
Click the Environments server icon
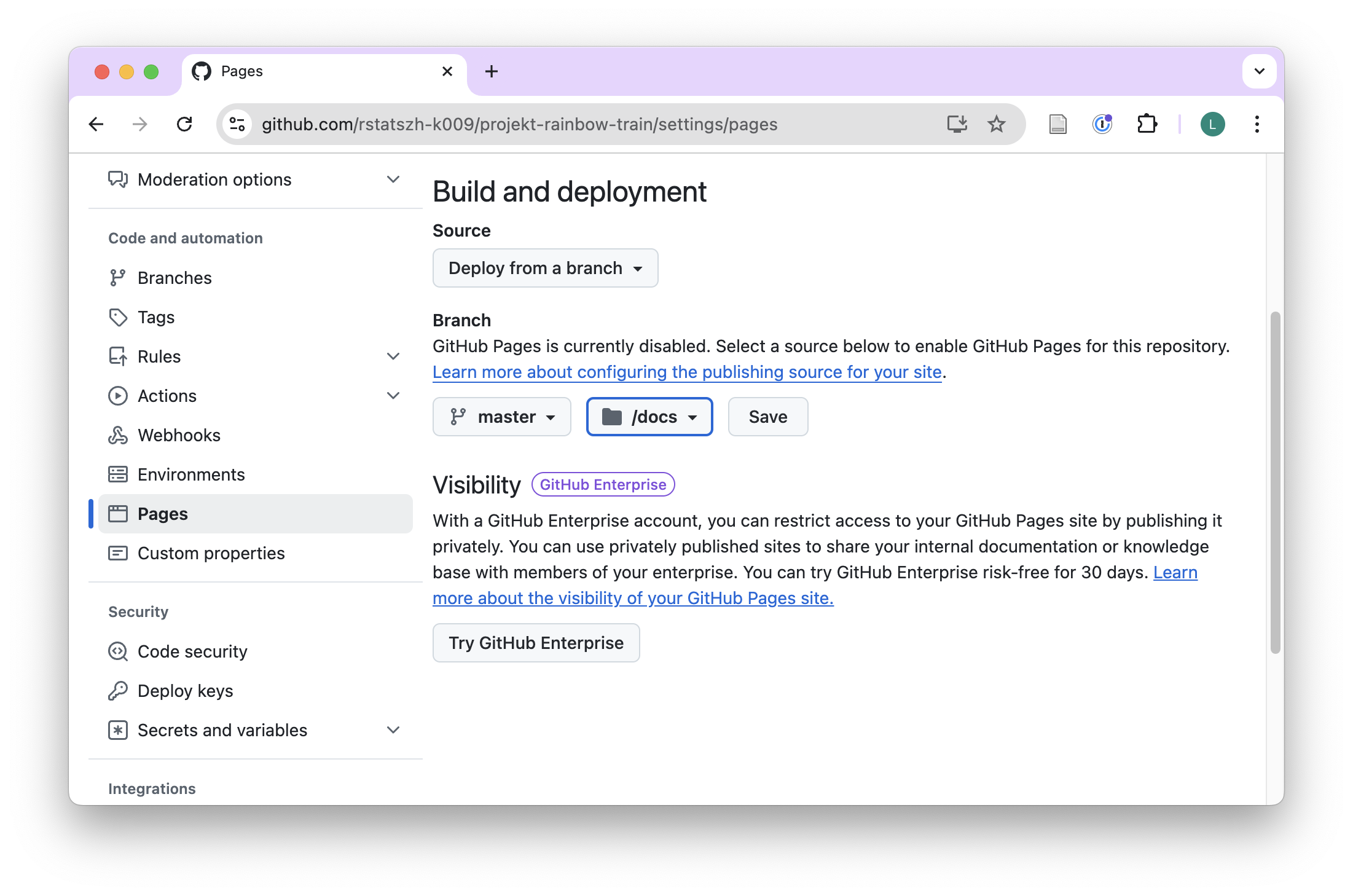click(x=118, y=474)
